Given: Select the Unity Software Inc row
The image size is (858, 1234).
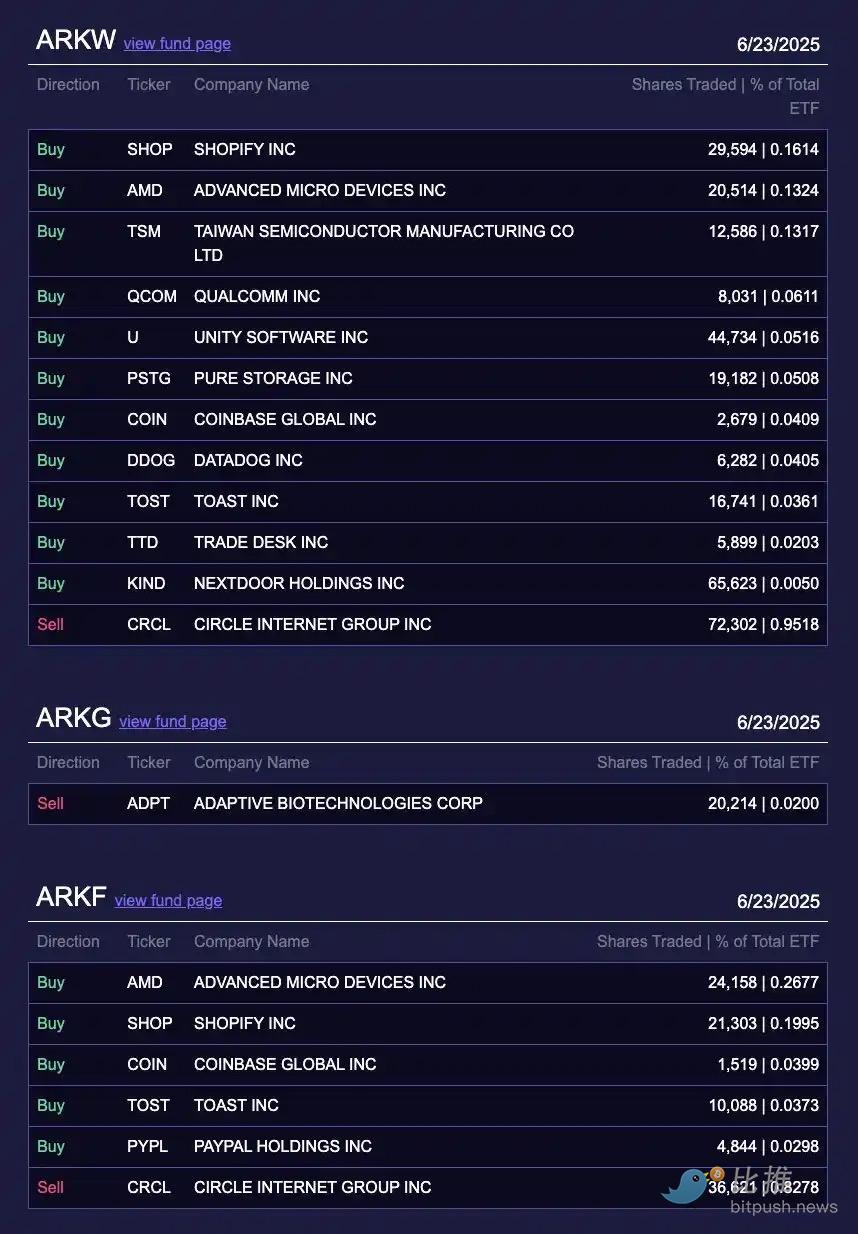Looking at the screenshot, I should pos(428,337).
